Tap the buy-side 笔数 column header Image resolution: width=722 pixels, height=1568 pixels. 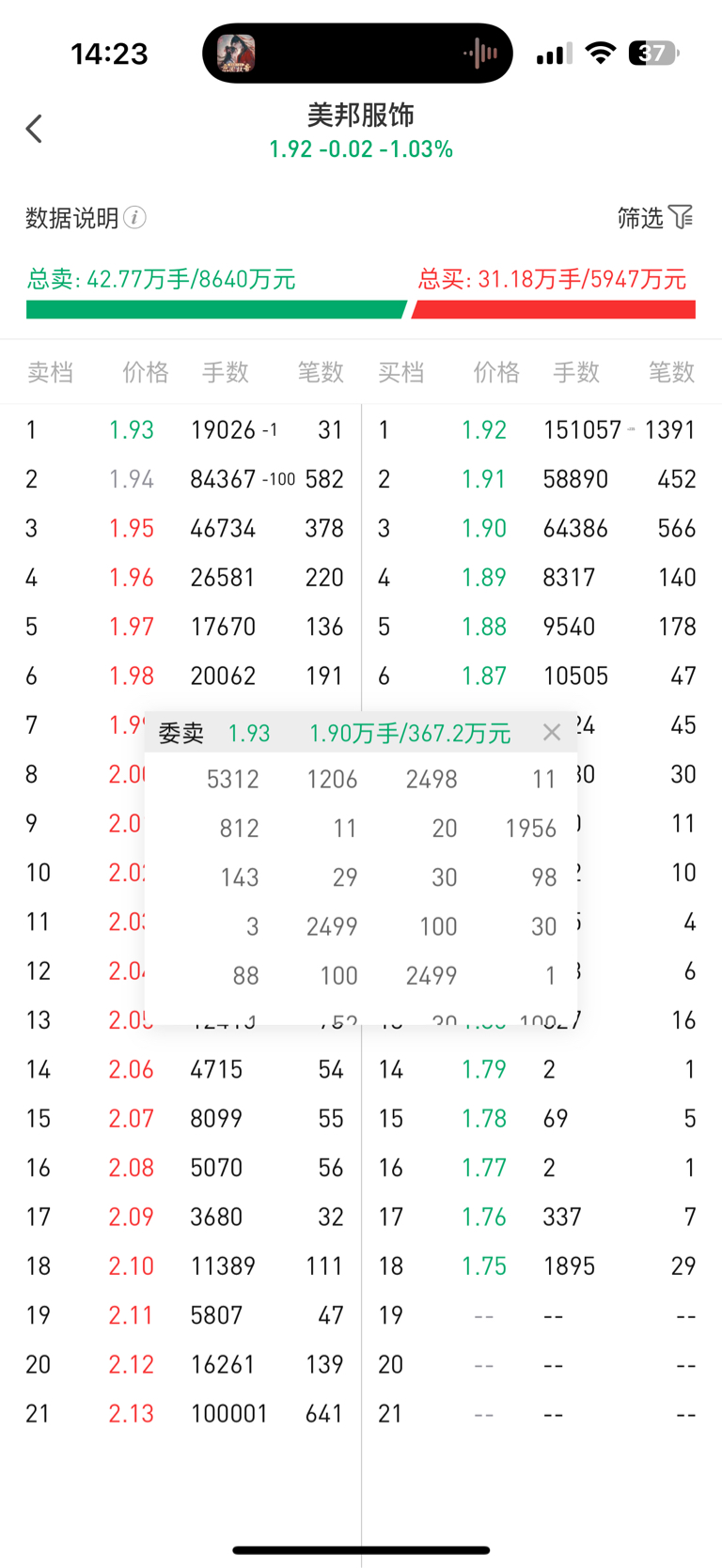pyautogui.click(x=672, y=372)
